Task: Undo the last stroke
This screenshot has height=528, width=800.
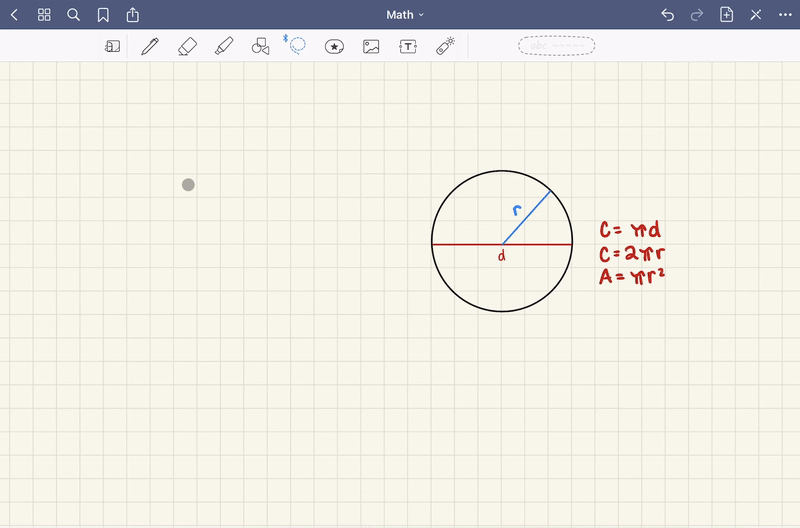Action: (x=668, y=15)
